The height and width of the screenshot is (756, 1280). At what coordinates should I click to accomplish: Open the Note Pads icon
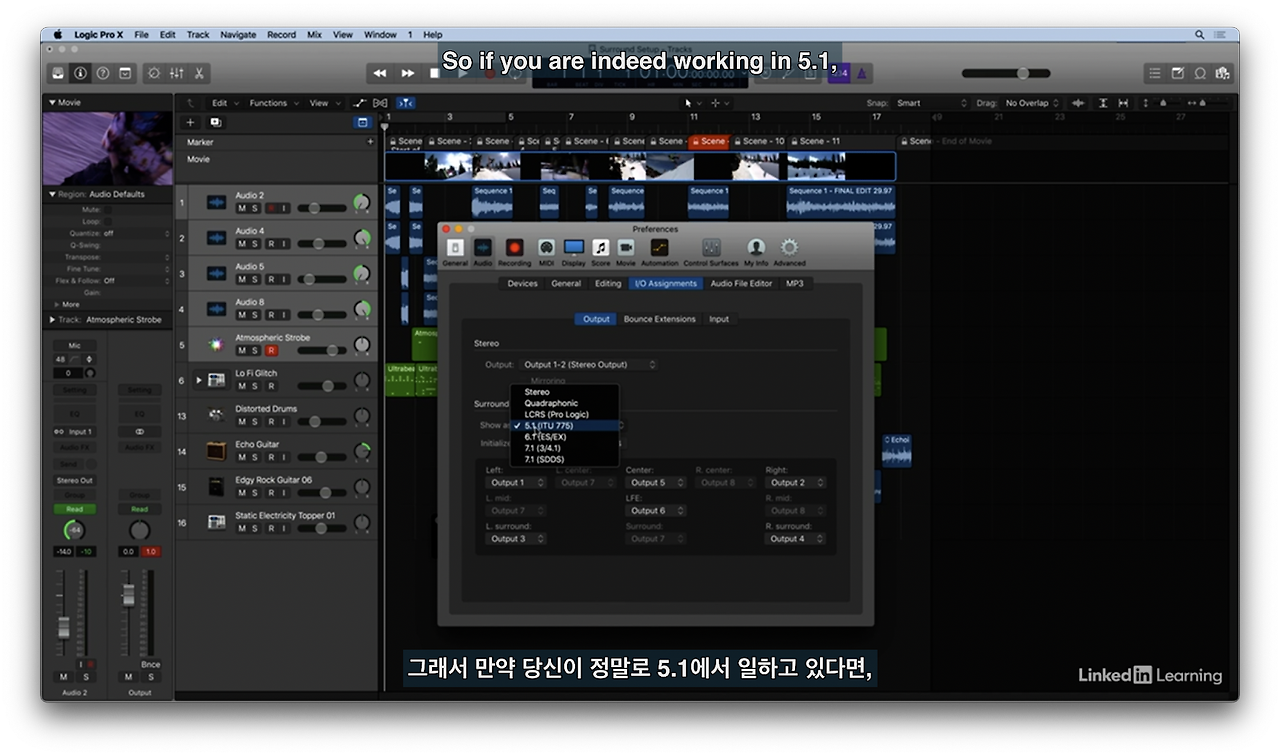1177,73
